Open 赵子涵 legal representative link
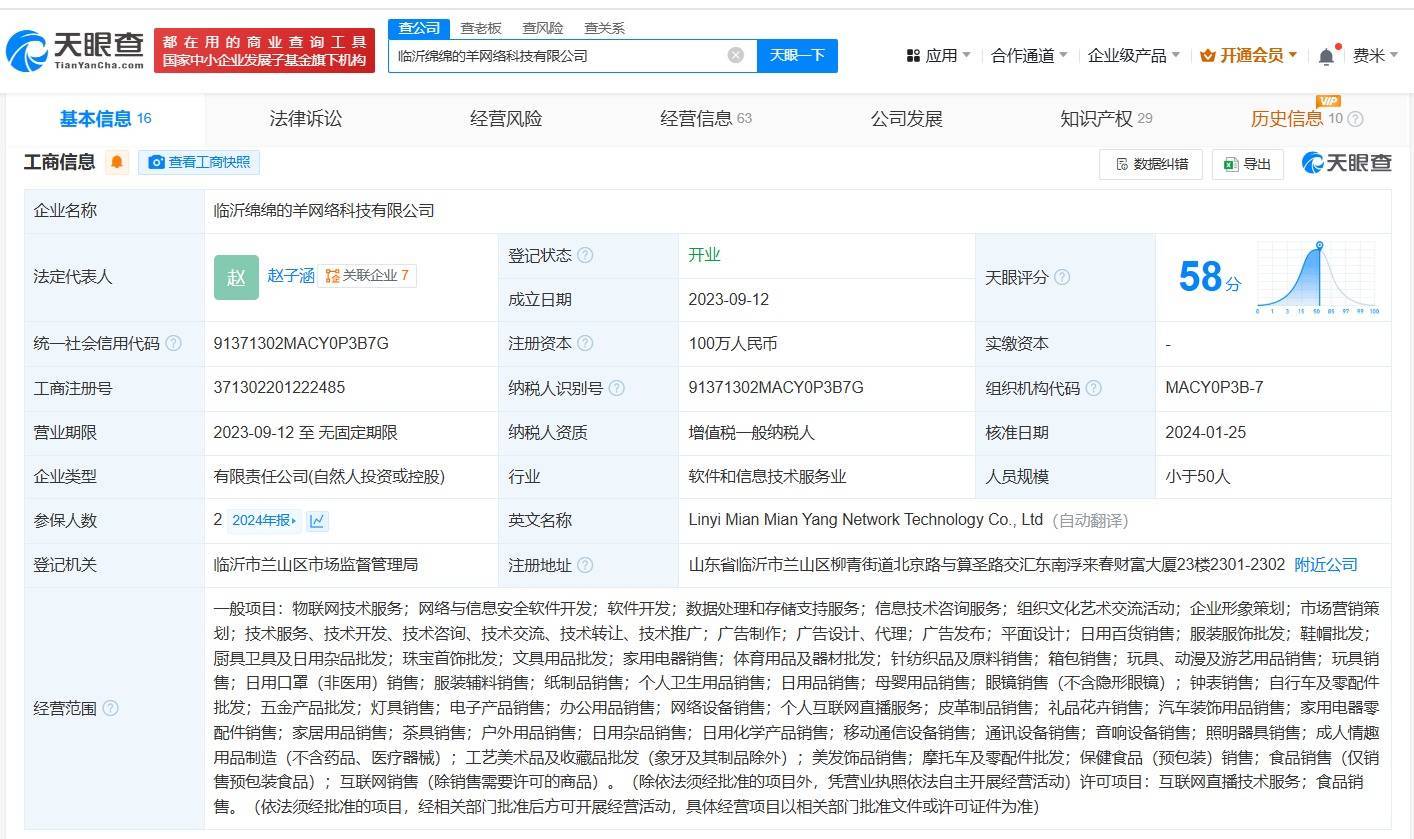 290,275
